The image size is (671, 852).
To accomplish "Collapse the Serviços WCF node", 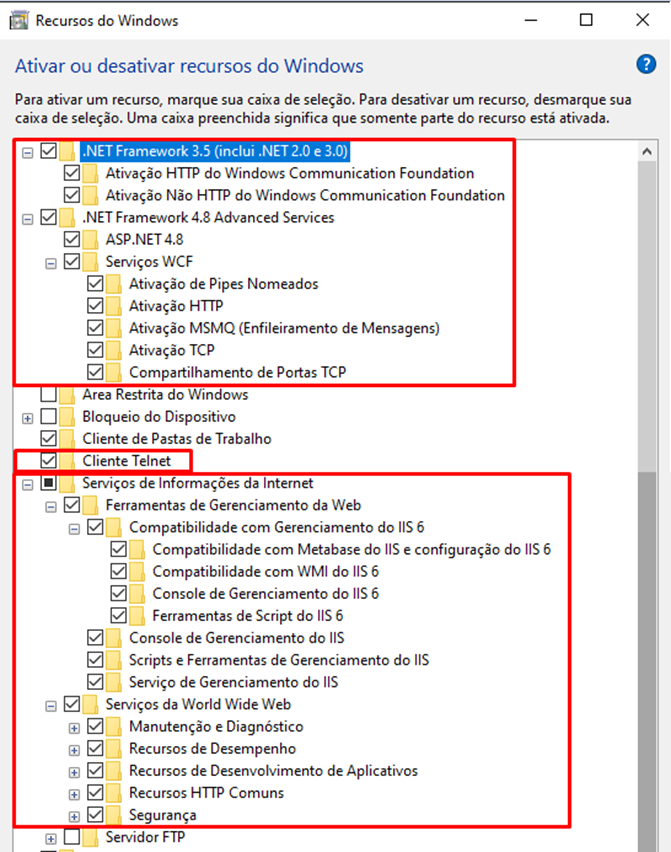I will coord(51,264).
